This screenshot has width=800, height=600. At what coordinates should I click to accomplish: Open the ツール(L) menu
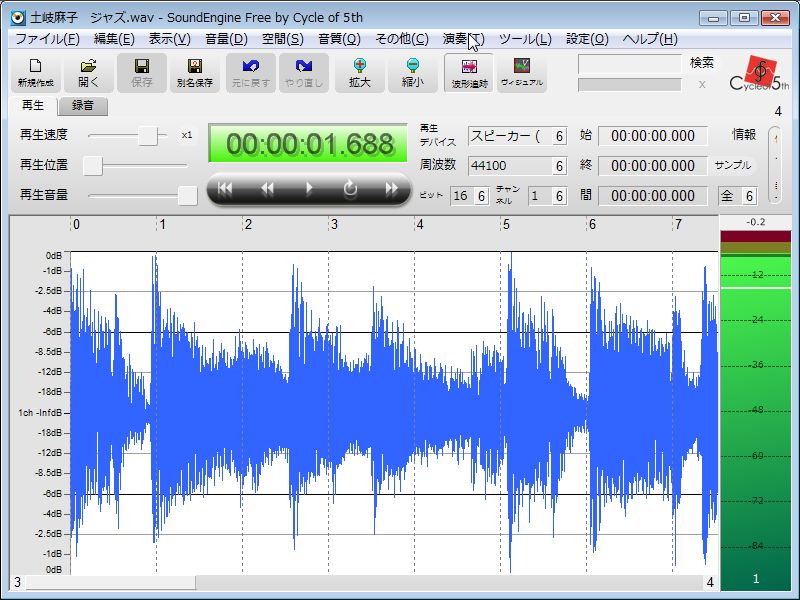525,39
